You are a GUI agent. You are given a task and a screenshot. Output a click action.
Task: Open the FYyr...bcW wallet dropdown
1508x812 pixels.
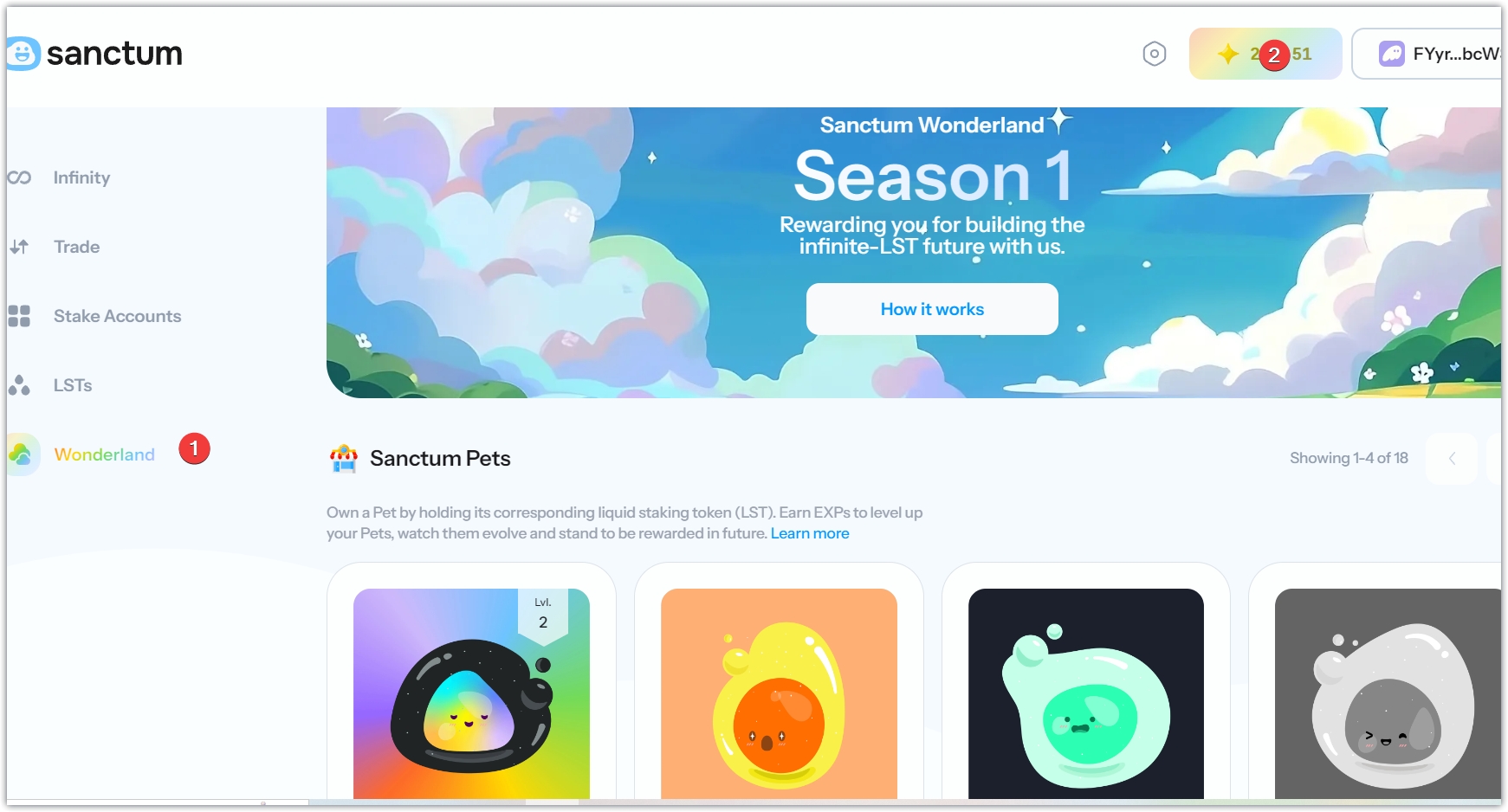click(x=1427, y=54)
